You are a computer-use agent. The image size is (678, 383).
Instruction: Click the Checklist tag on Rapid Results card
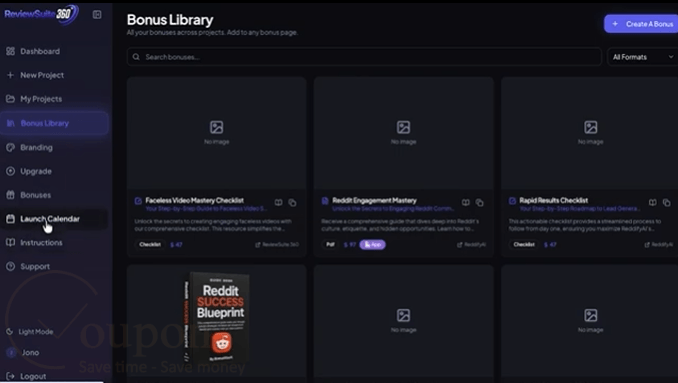click(524, 245)
